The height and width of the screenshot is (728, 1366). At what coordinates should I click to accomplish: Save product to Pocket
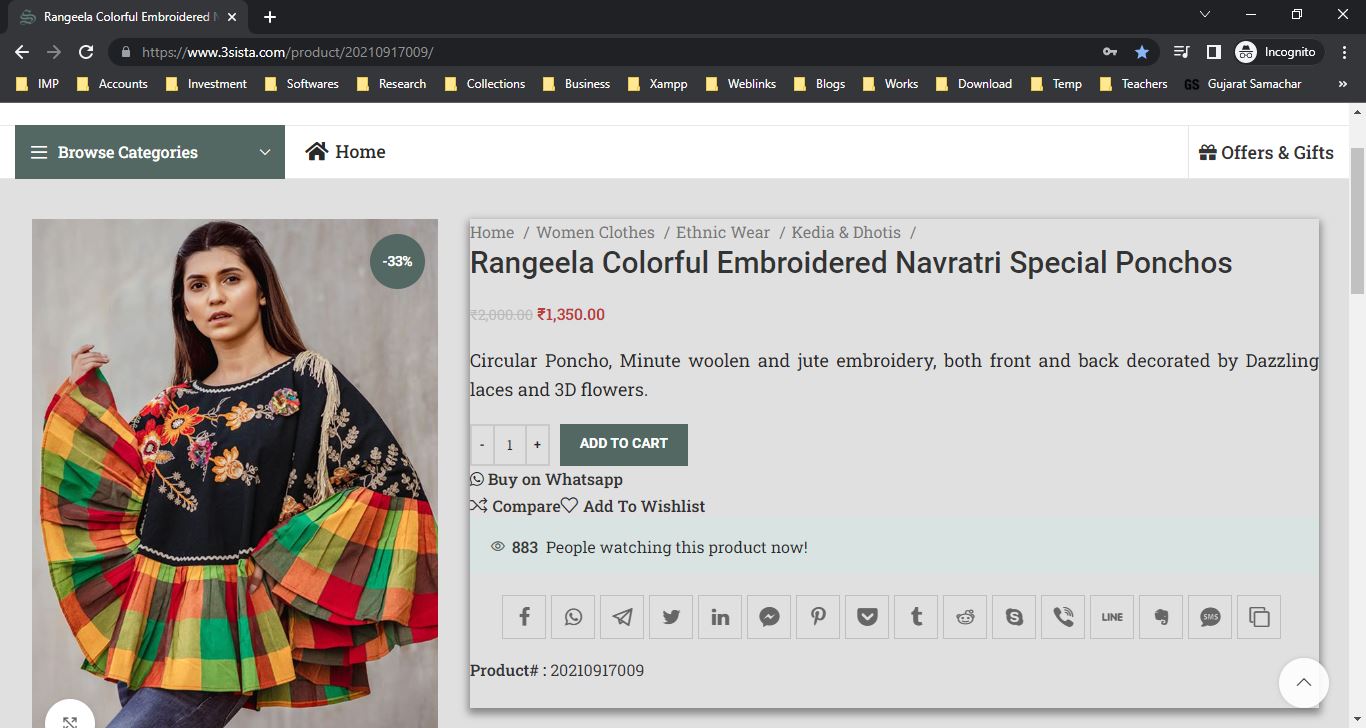[x=867, y=617]
